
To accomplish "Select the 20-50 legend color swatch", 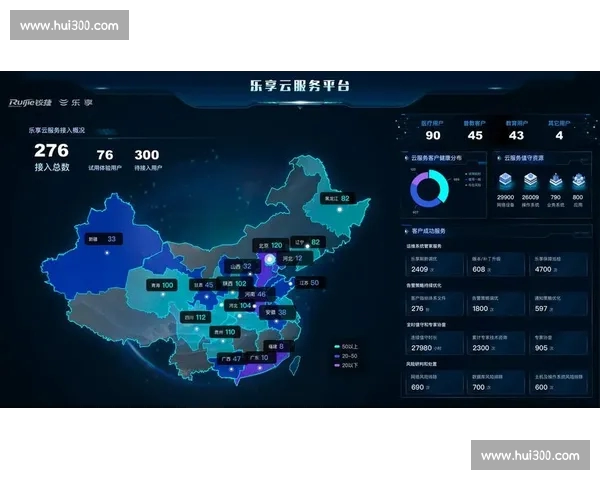I will [x=337, y=356].
